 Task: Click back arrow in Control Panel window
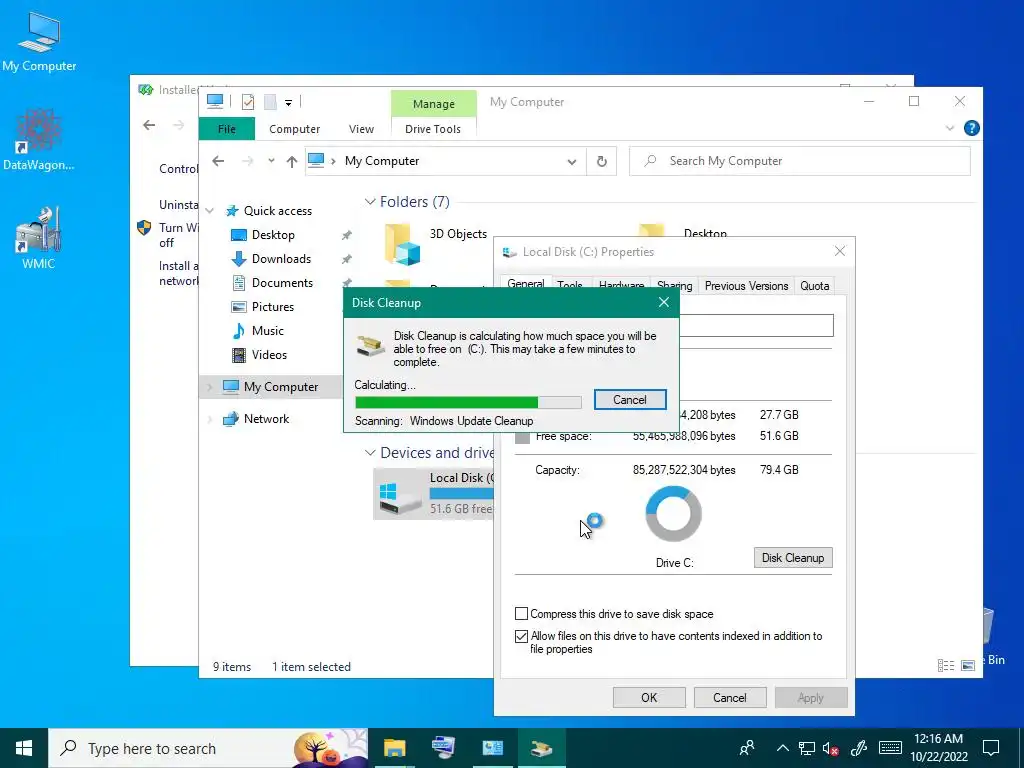click(x=150, y=125)
